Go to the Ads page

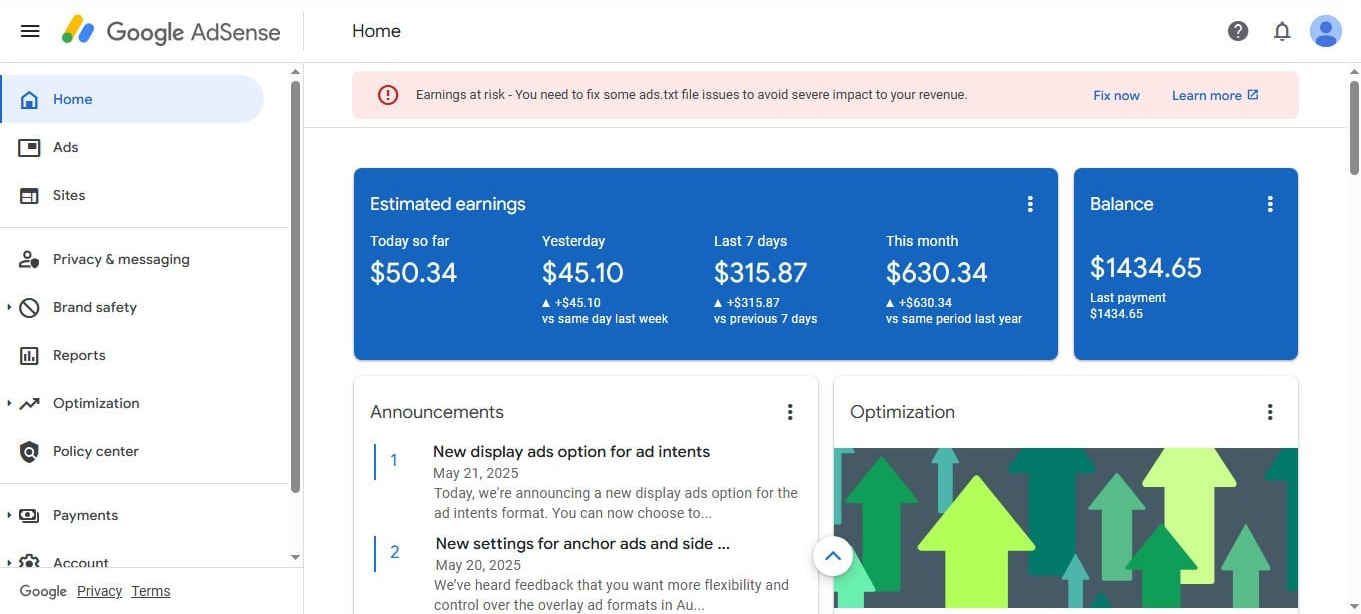65,147
